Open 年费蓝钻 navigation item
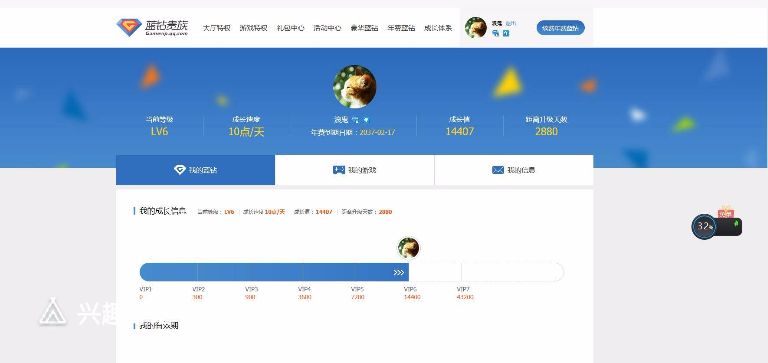This screenshot has width=768, height=363. [x=401, y=28]
